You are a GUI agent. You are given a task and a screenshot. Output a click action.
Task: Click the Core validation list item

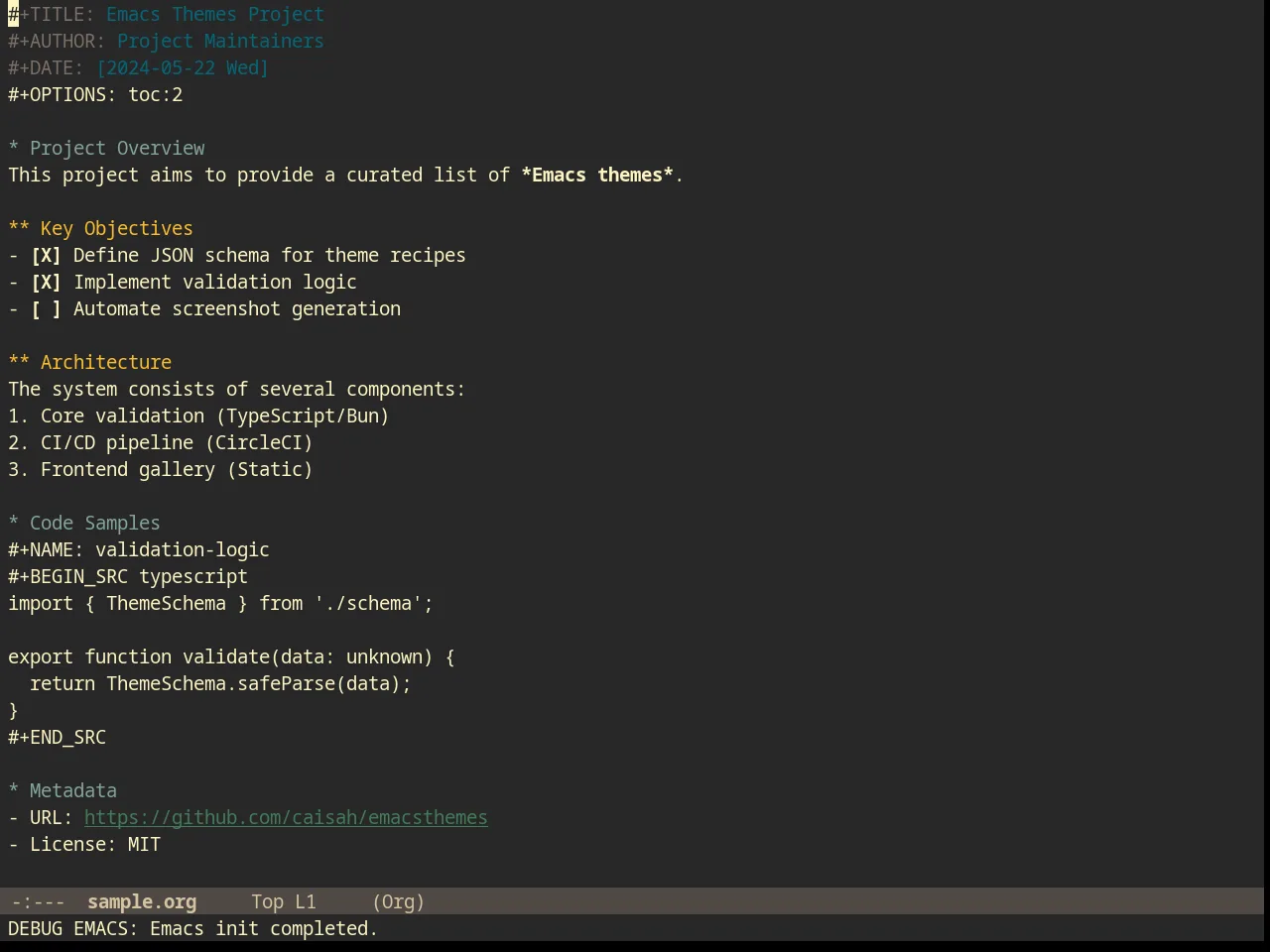(198, 416)
